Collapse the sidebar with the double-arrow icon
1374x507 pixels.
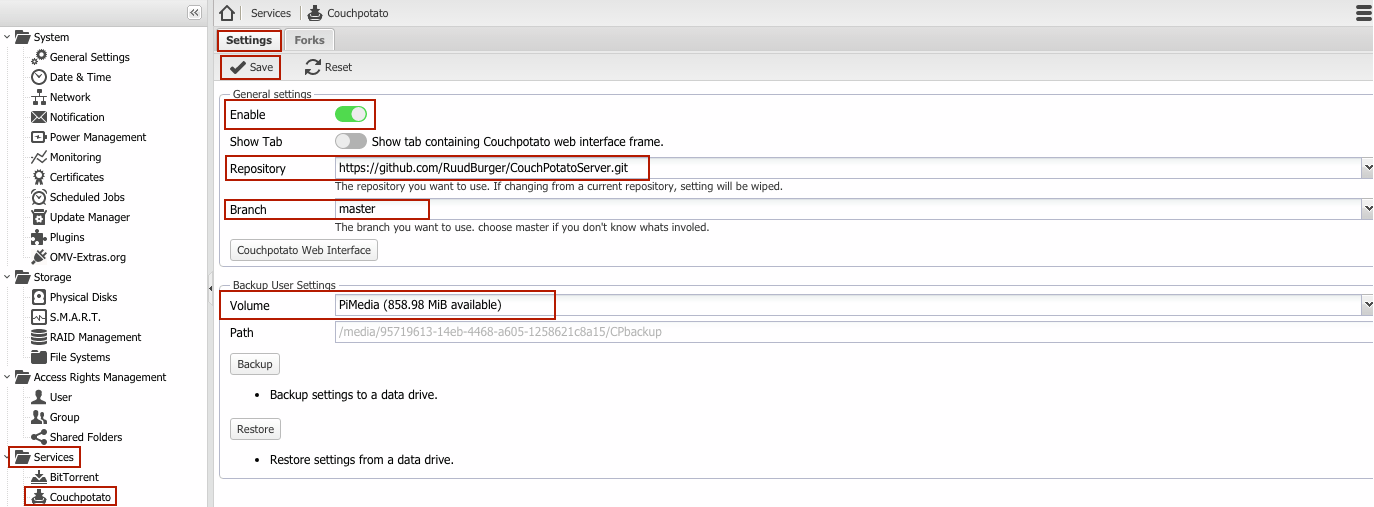tap(194, 12)
